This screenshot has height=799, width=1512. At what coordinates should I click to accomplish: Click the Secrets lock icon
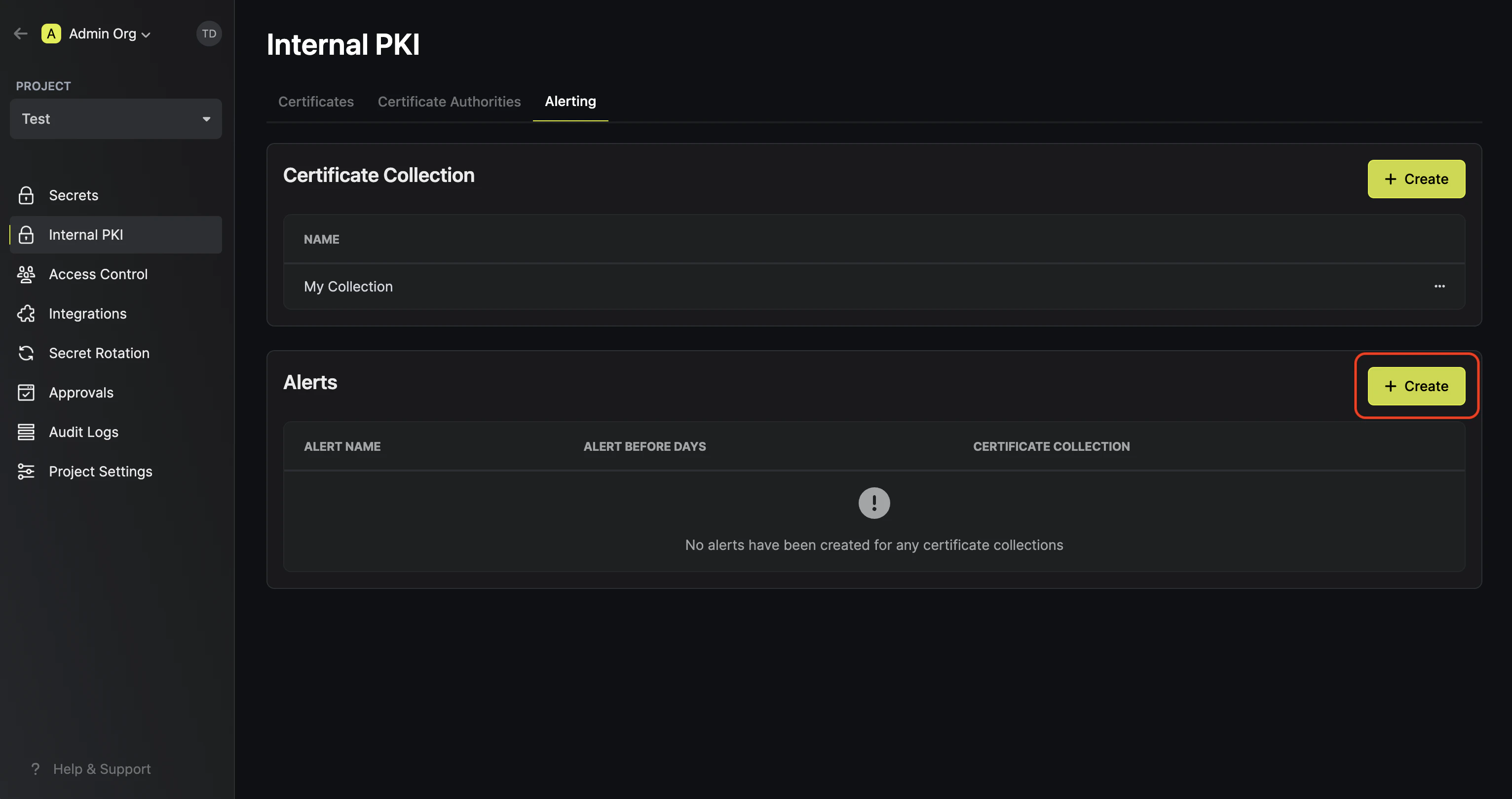(x=26, y=195)
